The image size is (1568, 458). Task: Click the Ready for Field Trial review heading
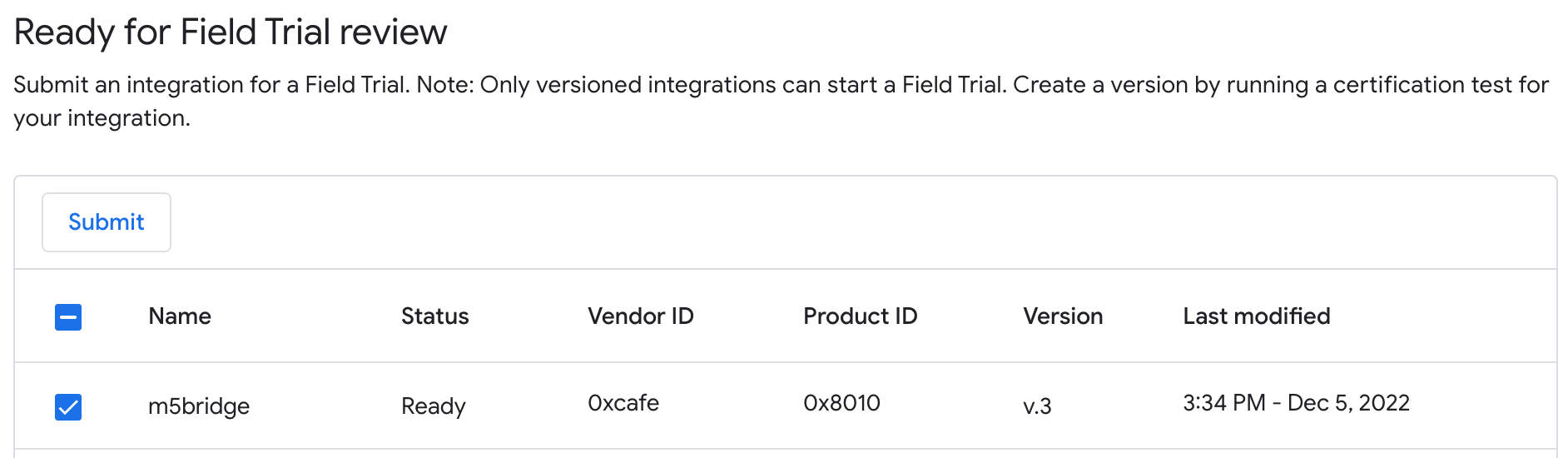tap(231, 32)
